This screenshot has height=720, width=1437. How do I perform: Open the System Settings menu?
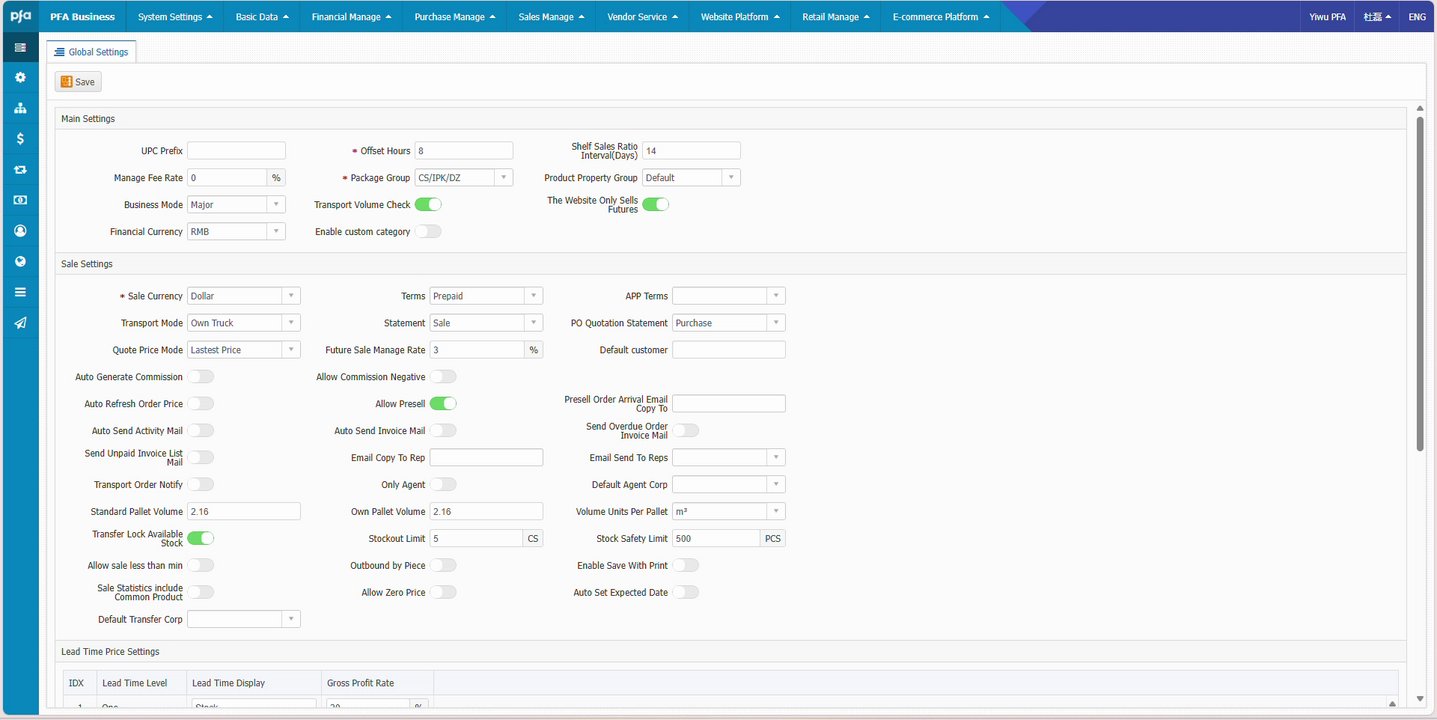click(x=175, y=17)
